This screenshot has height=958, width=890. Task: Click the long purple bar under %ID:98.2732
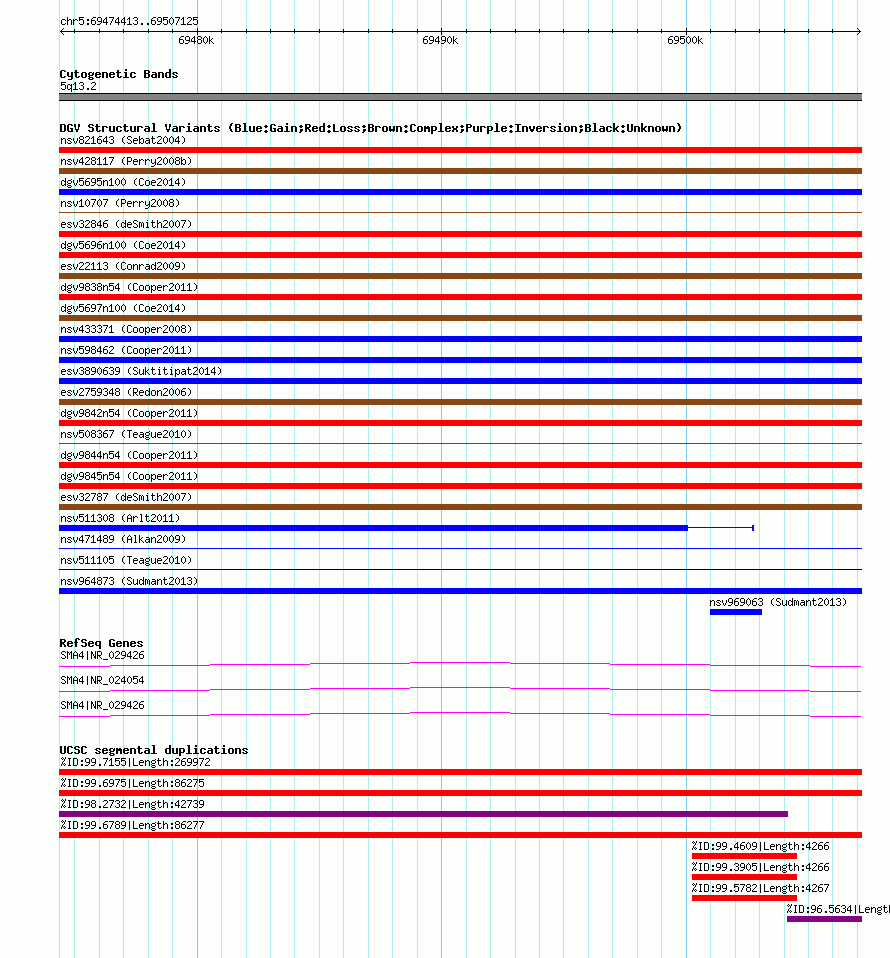click(x=423, y=814)
